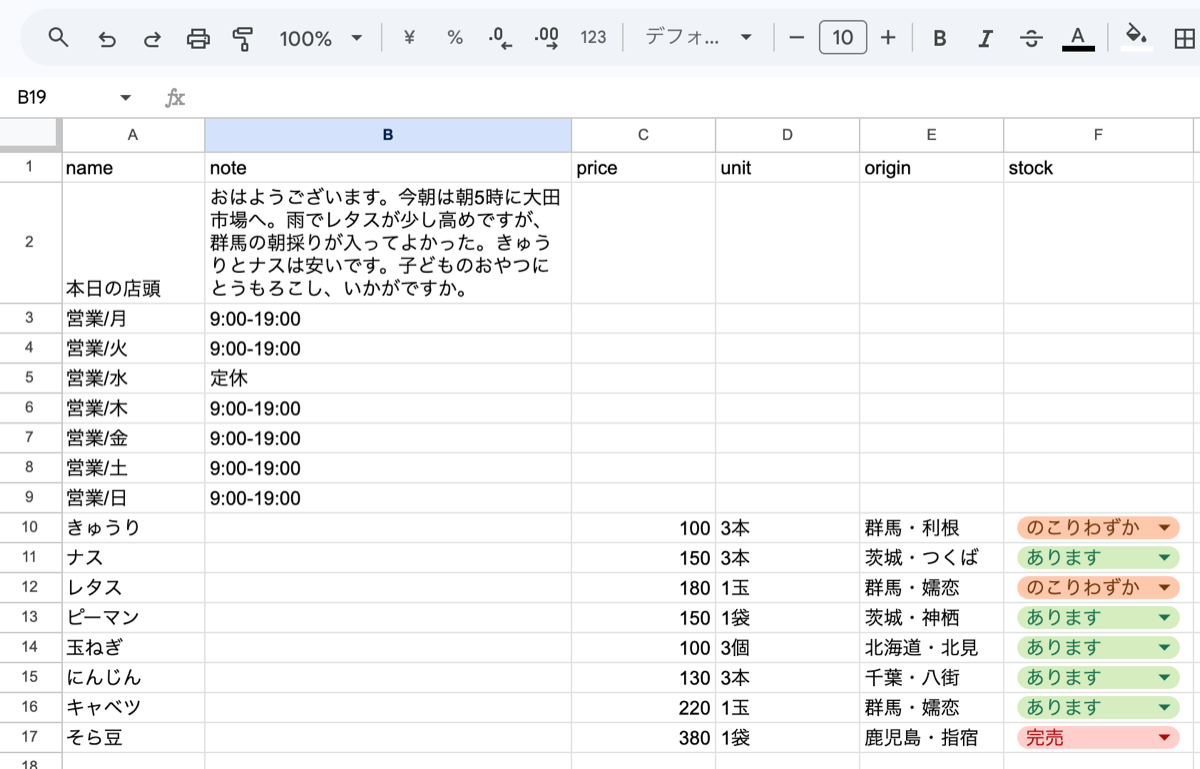The height and width of the screenshot is (769, 1200).
Task: Click the 'unit' header cell
Action: (x=787, y=167)
